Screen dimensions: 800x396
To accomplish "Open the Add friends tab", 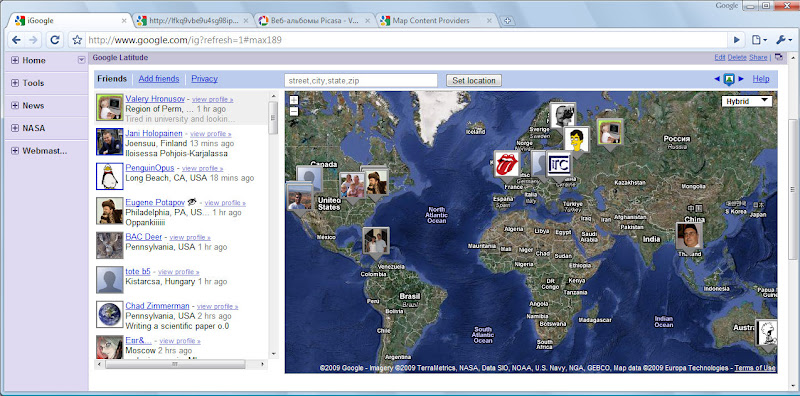I will 159,79.
